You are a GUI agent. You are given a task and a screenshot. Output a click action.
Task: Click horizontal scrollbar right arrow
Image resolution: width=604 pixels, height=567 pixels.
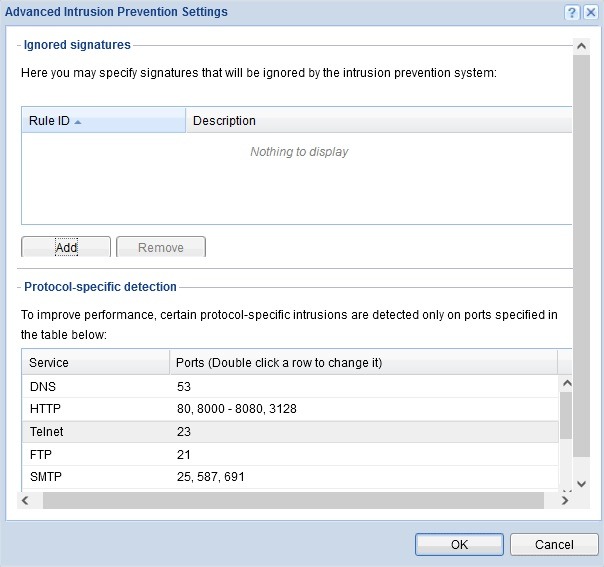coord(565,500)
